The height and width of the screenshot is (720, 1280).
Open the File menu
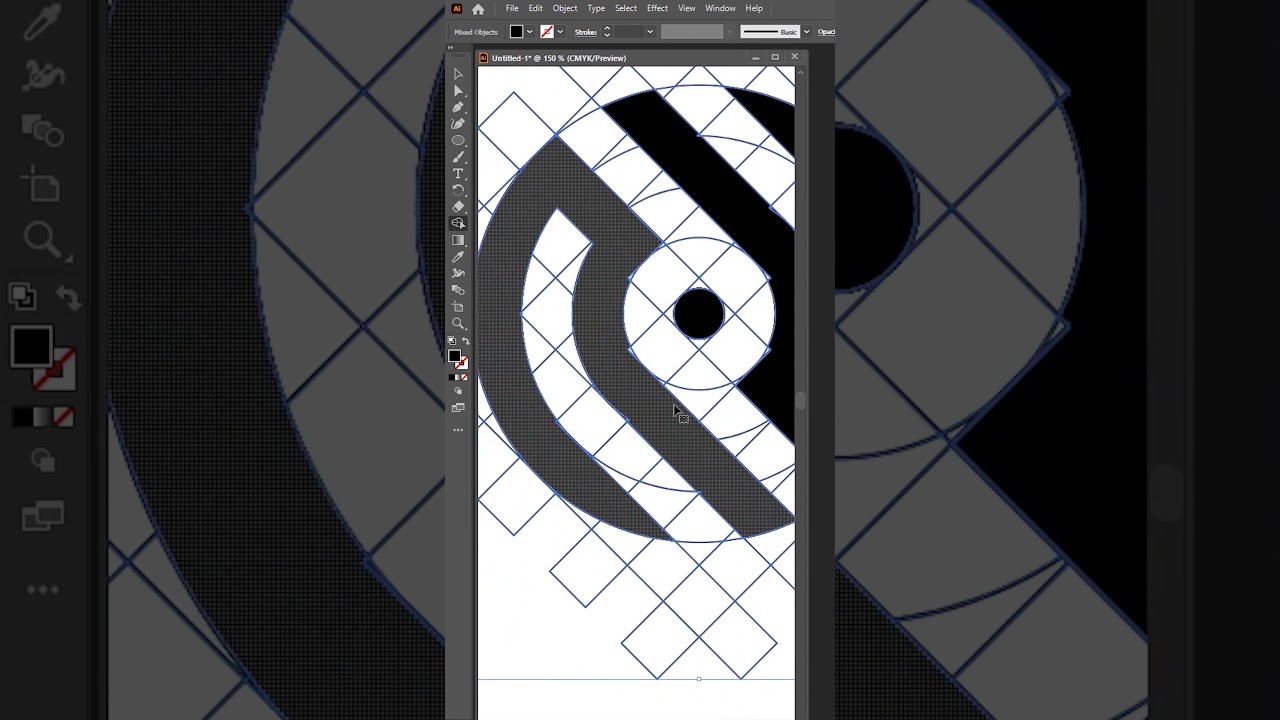pyautogui.click(x=512, y=9)
